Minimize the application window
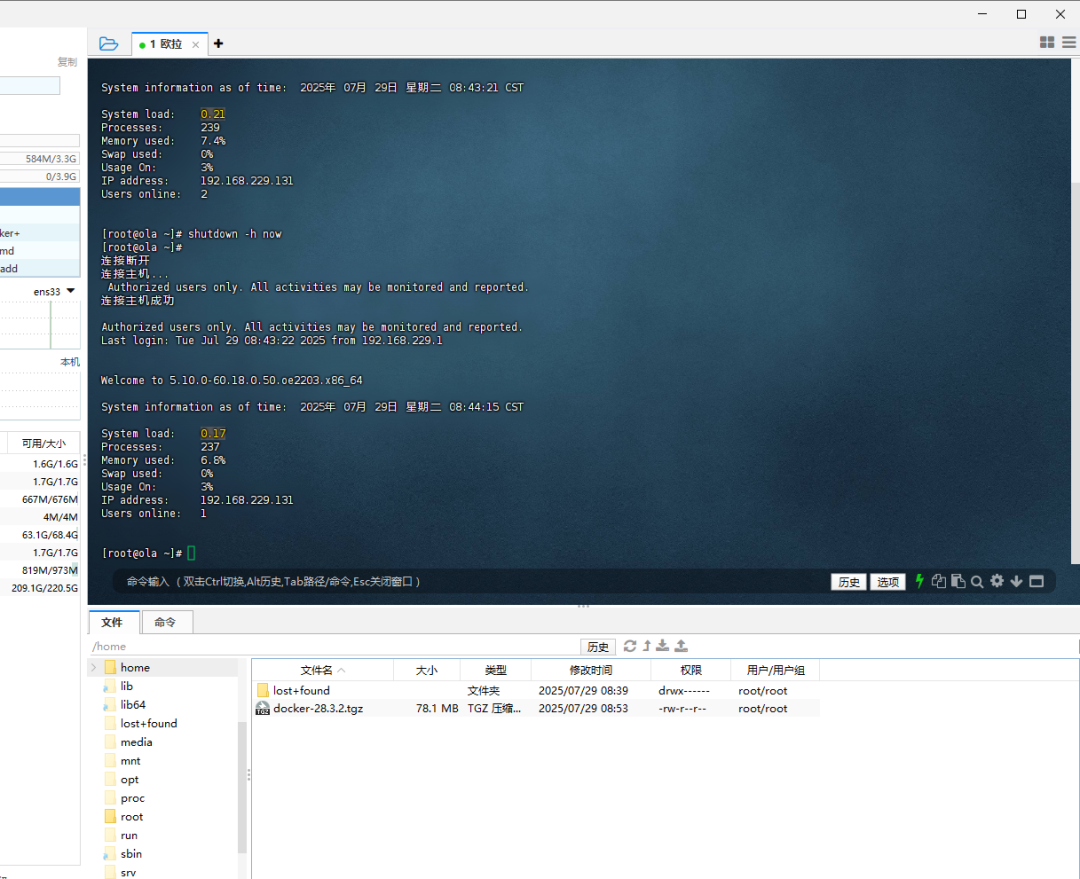 983,14
